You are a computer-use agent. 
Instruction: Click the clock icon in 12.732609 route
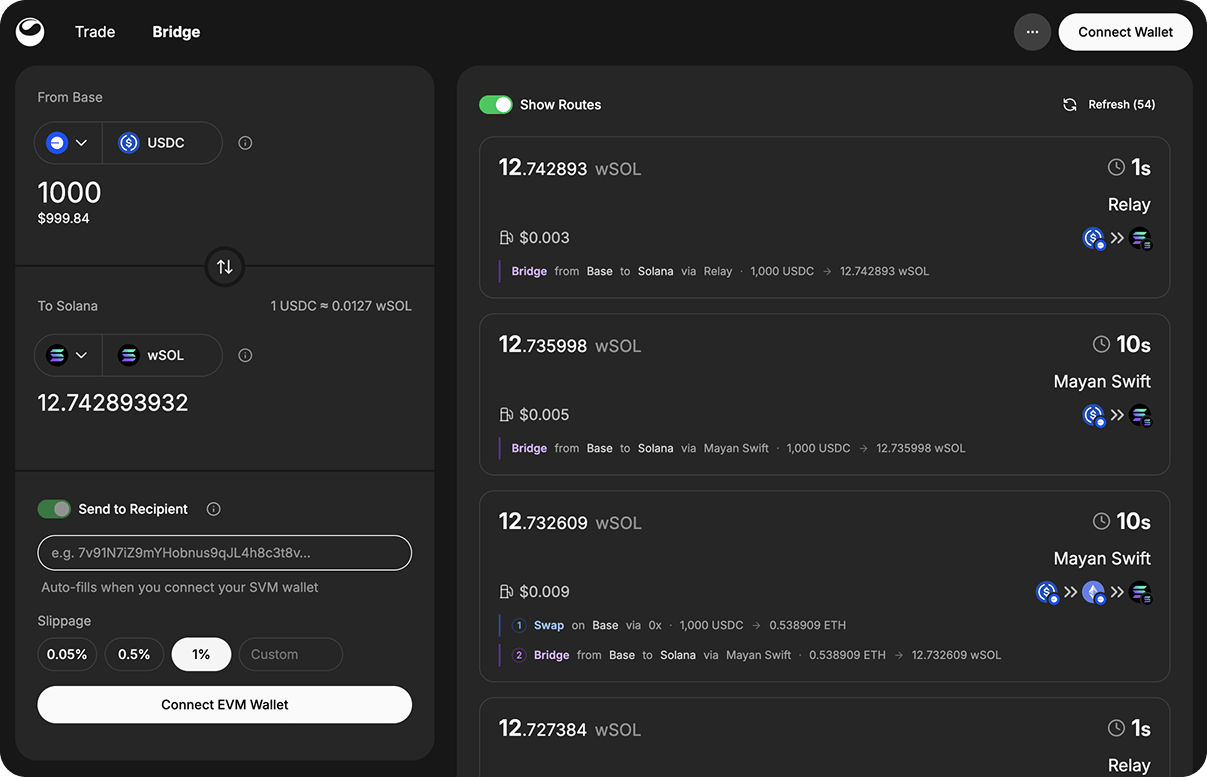click(1101, 521)
